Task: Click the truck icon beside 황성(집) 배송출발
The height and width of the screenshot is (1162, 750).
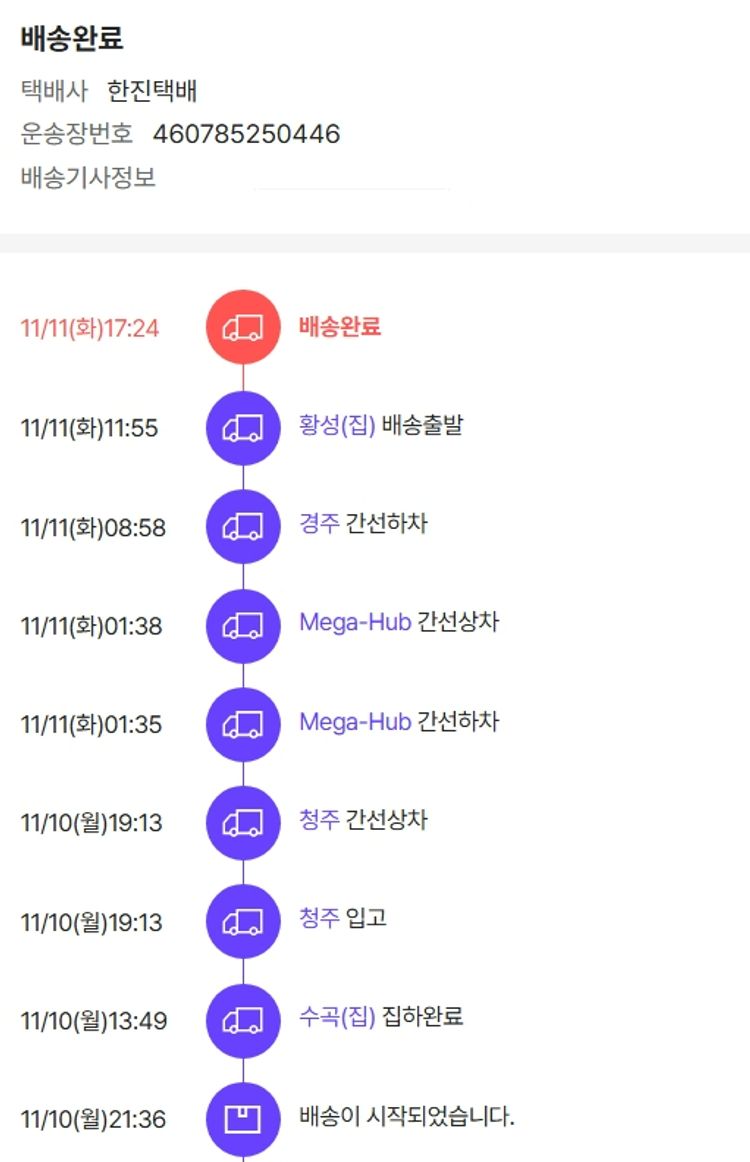Action: point(243,428)
